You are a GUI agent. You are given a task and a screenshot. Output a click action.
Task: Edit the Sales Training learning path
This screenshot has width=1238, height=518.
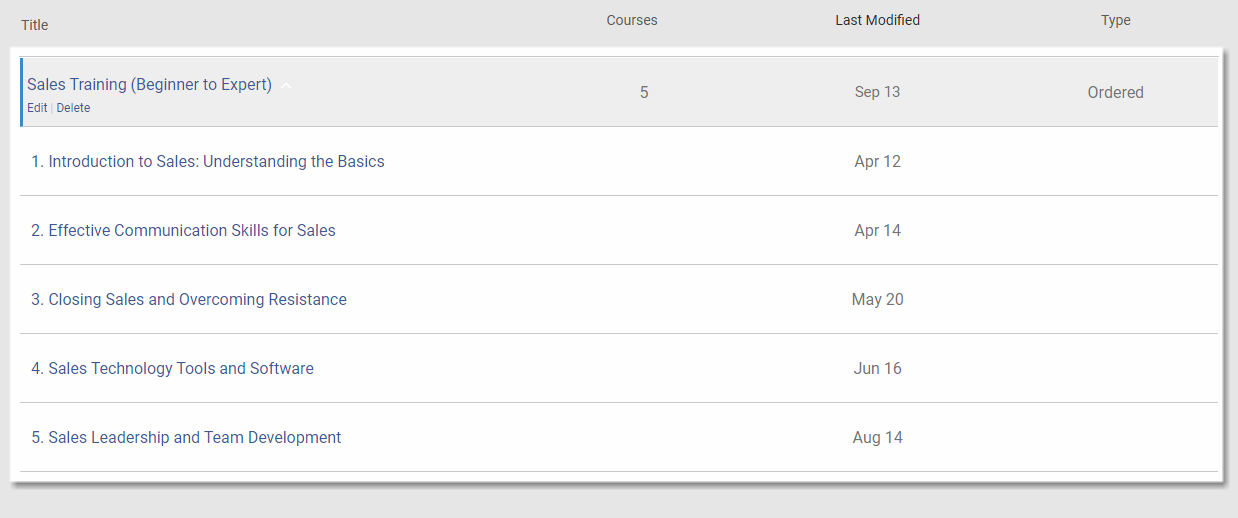[x=37, y=108]
